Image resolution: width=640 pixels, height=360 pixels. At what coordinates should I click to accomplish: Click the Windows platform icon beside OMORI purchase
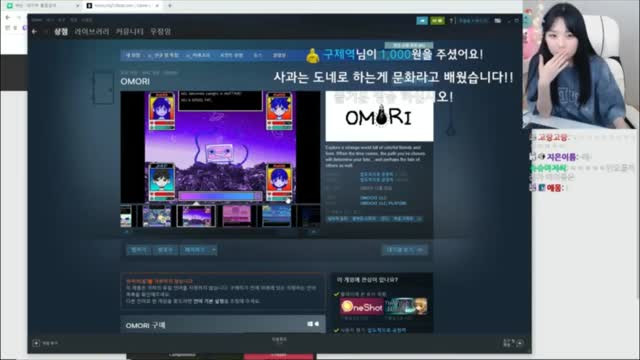click(x=310, y=324)
